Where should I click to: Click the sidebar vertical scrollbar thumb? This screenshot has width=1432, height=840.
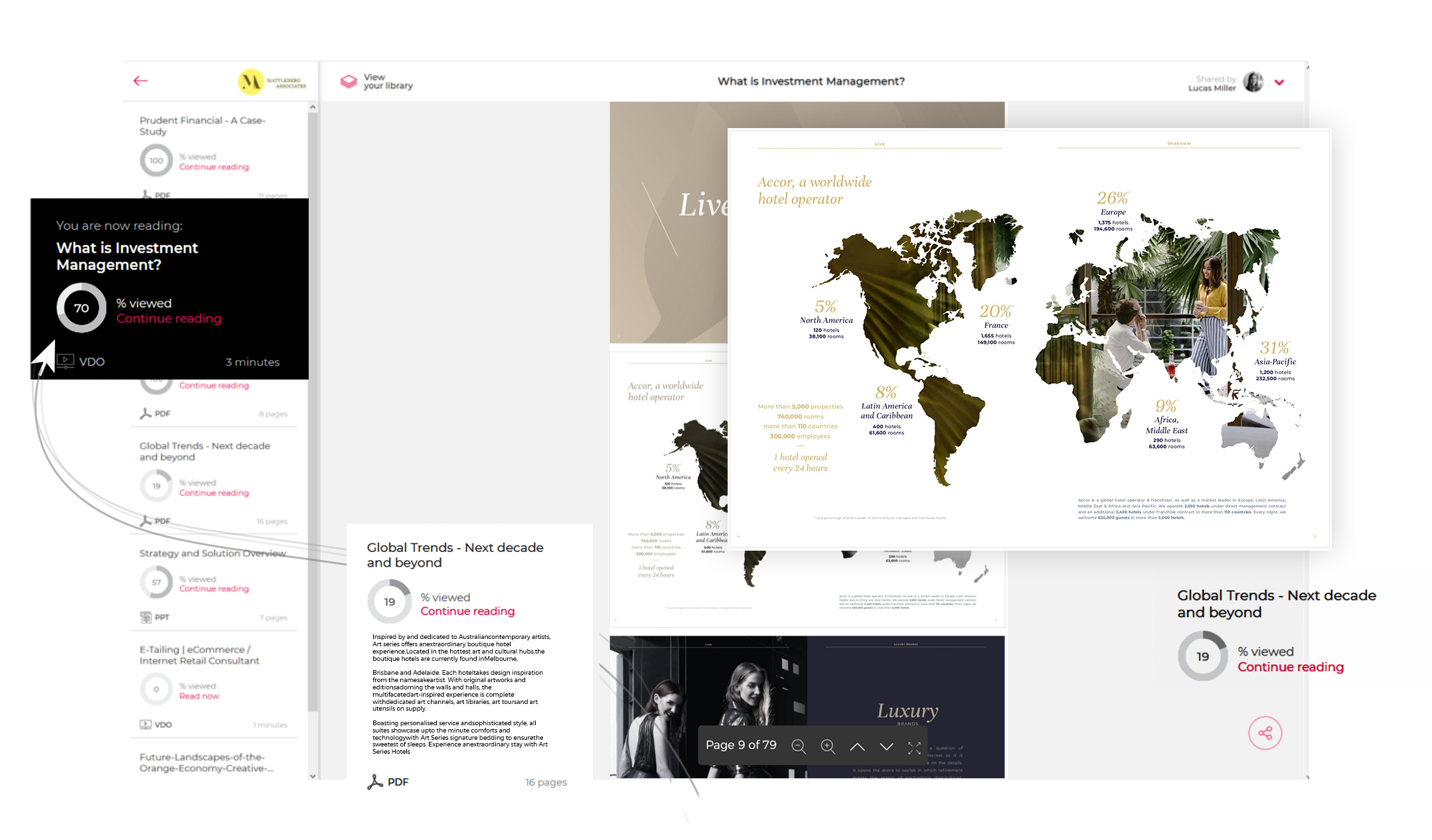313,411
